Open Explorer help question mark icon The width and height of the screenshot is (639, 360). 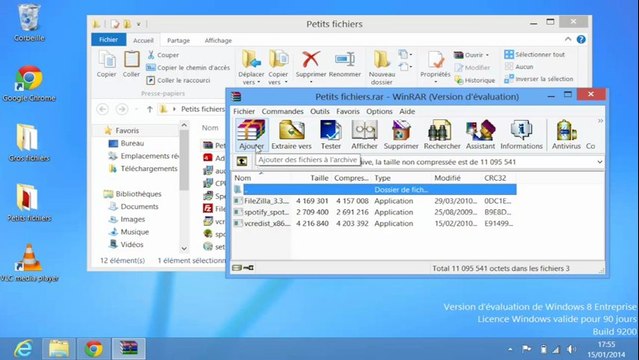point(581,39)
